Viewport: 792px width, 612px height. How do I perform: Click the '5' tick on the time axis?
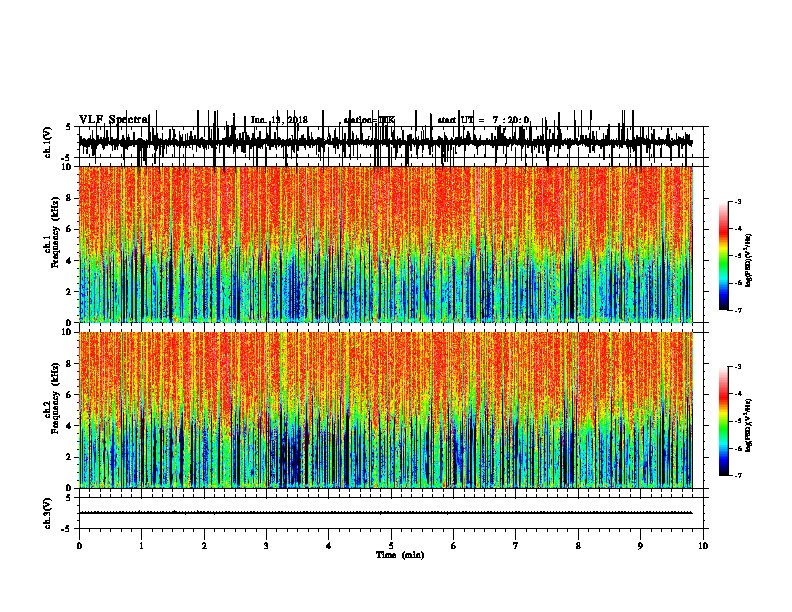(x=391, y=546)
